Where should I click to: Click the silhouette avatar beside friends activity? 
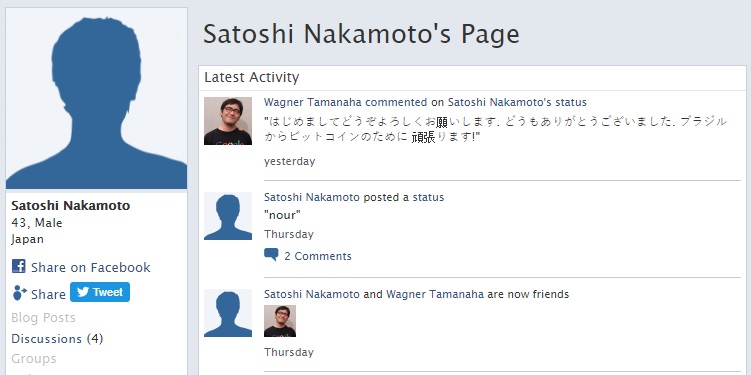coord(228,313)
